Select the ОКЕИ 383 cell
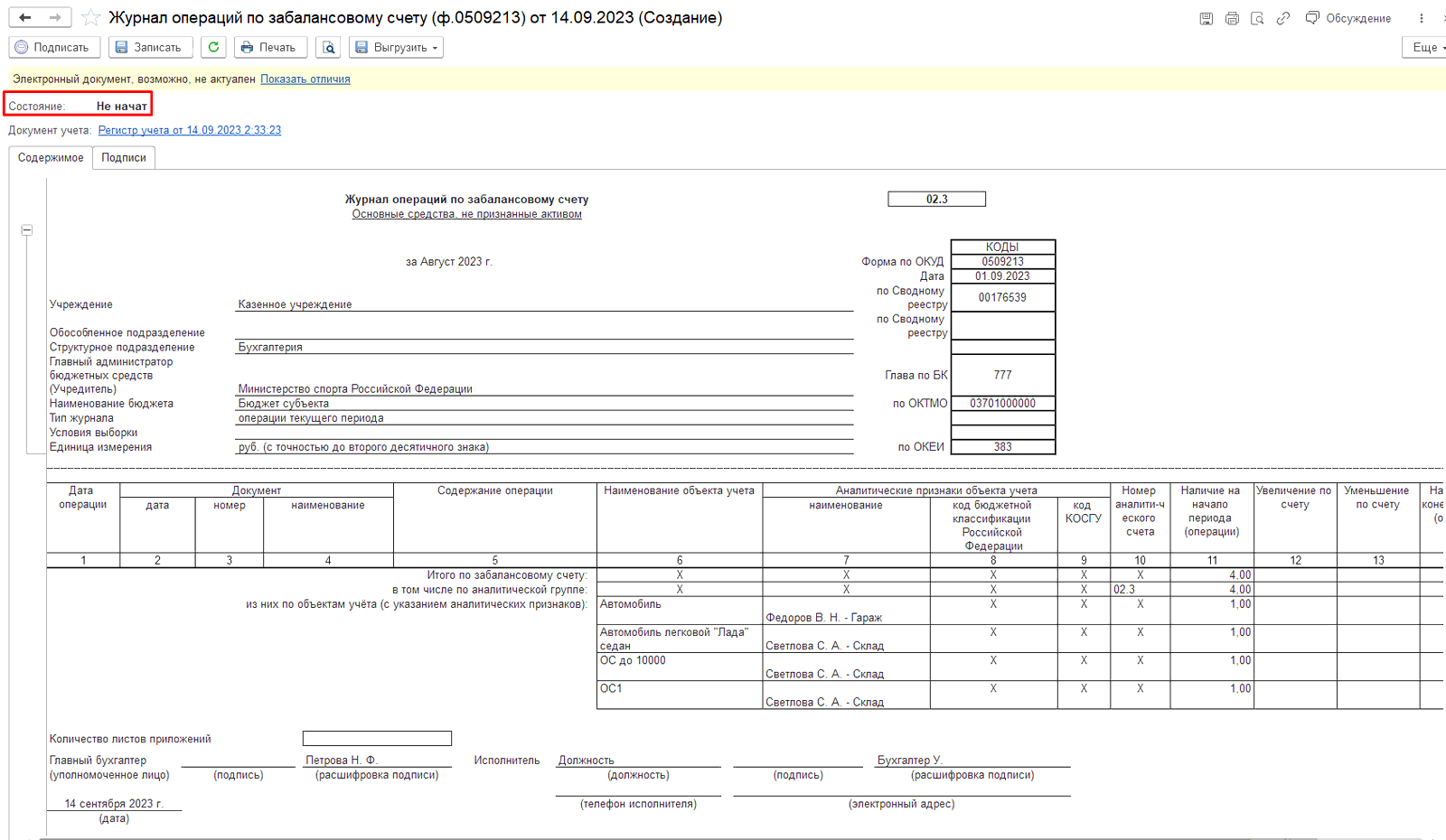The width and height of the screenshot is (1446, 840). 1003,446
